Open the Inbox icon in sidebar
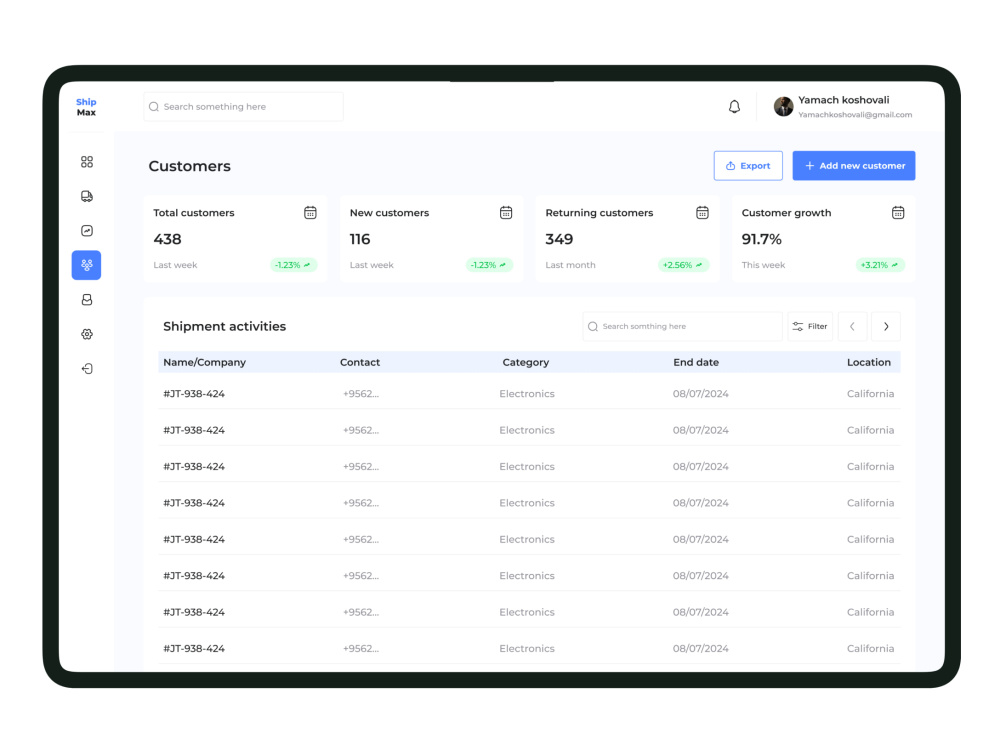The image size is (1000, 750). tap(87, 299)
